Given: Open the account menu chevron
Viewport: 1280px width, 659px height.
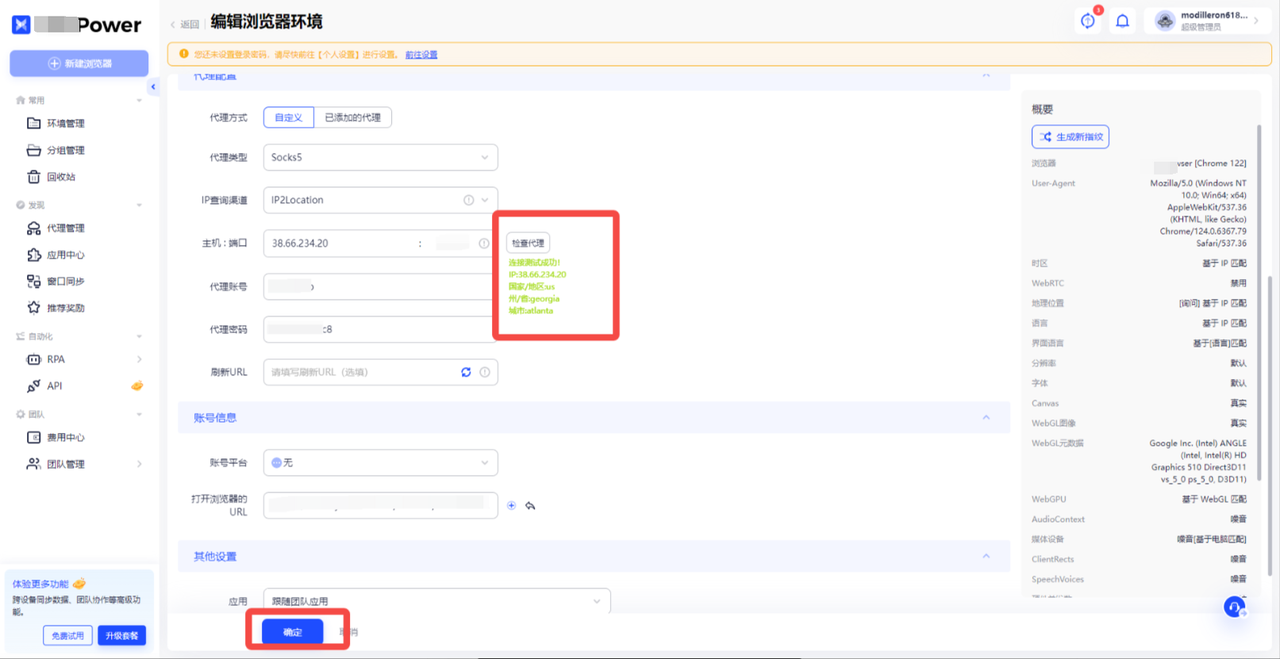Looking at the screenshot, I should 1256,21.
